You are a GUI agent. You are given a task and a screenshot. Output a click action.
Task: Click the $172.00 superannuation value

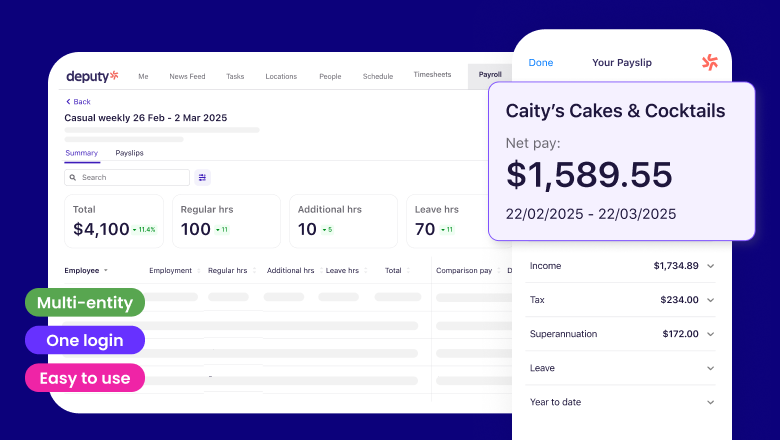coord(681,334)
